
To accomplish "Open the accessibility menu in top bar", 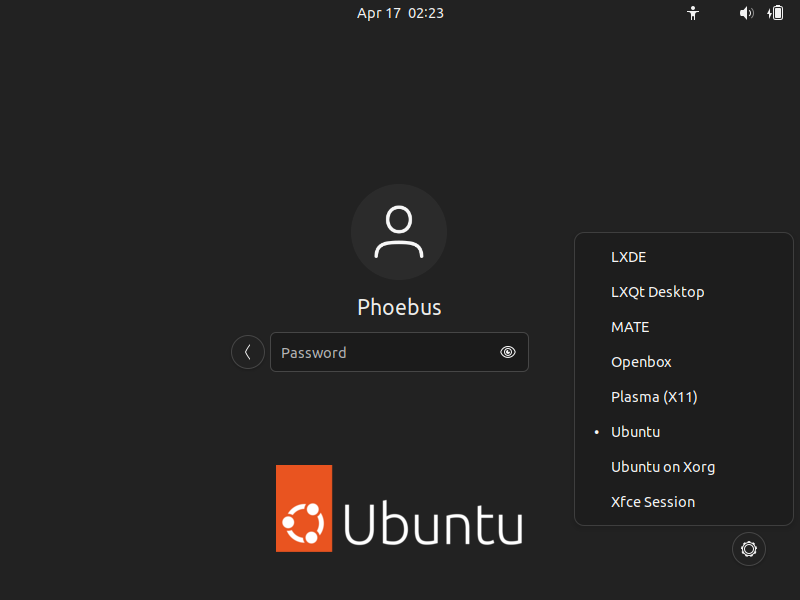I will [692, 13].
